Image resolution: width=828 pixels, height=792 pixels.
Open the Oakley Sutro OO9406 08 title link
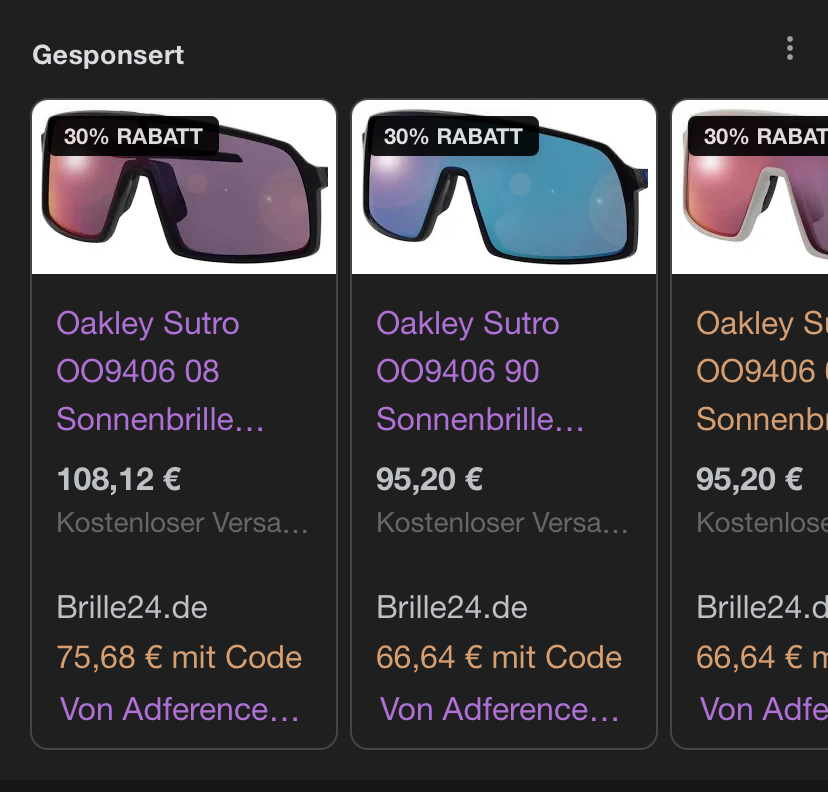pos(150,371)
